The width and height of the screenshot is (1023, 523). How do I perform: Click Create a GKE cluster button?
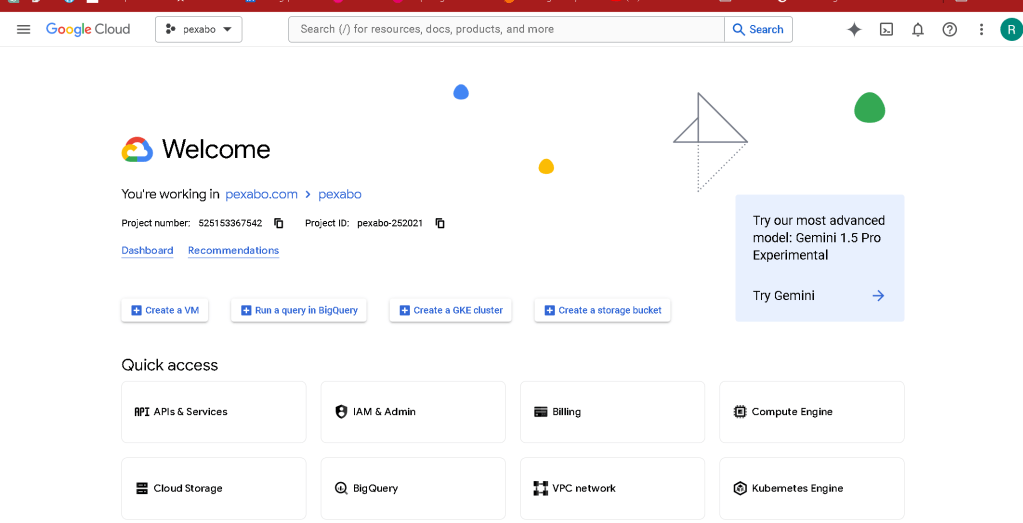tap(451, 310)
